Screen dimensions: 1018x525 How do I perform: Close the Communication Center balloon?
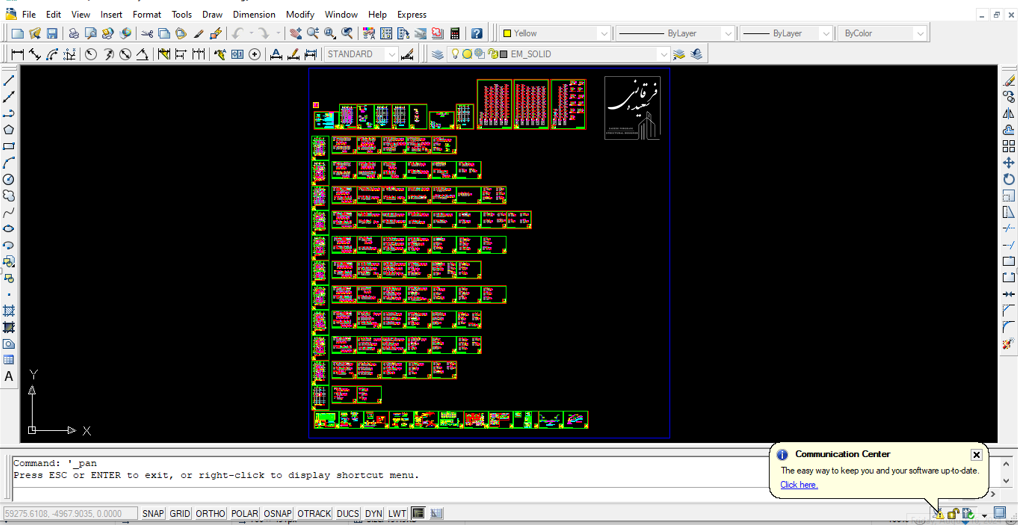click(976, 455)
